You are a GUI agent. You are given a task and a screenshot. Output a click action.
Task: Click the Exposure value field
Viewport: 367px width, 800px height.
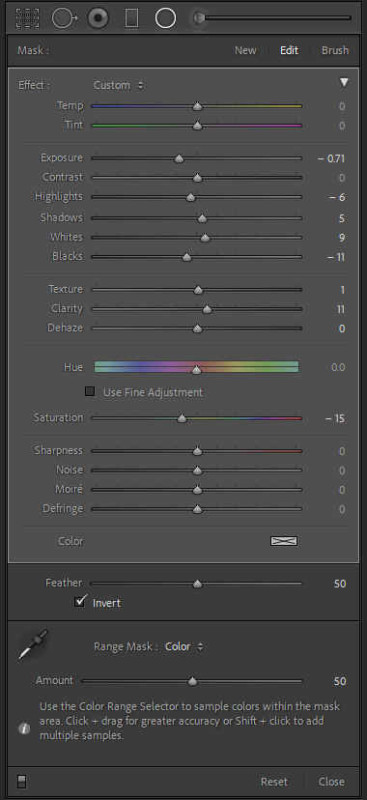[x=331, y=159]
